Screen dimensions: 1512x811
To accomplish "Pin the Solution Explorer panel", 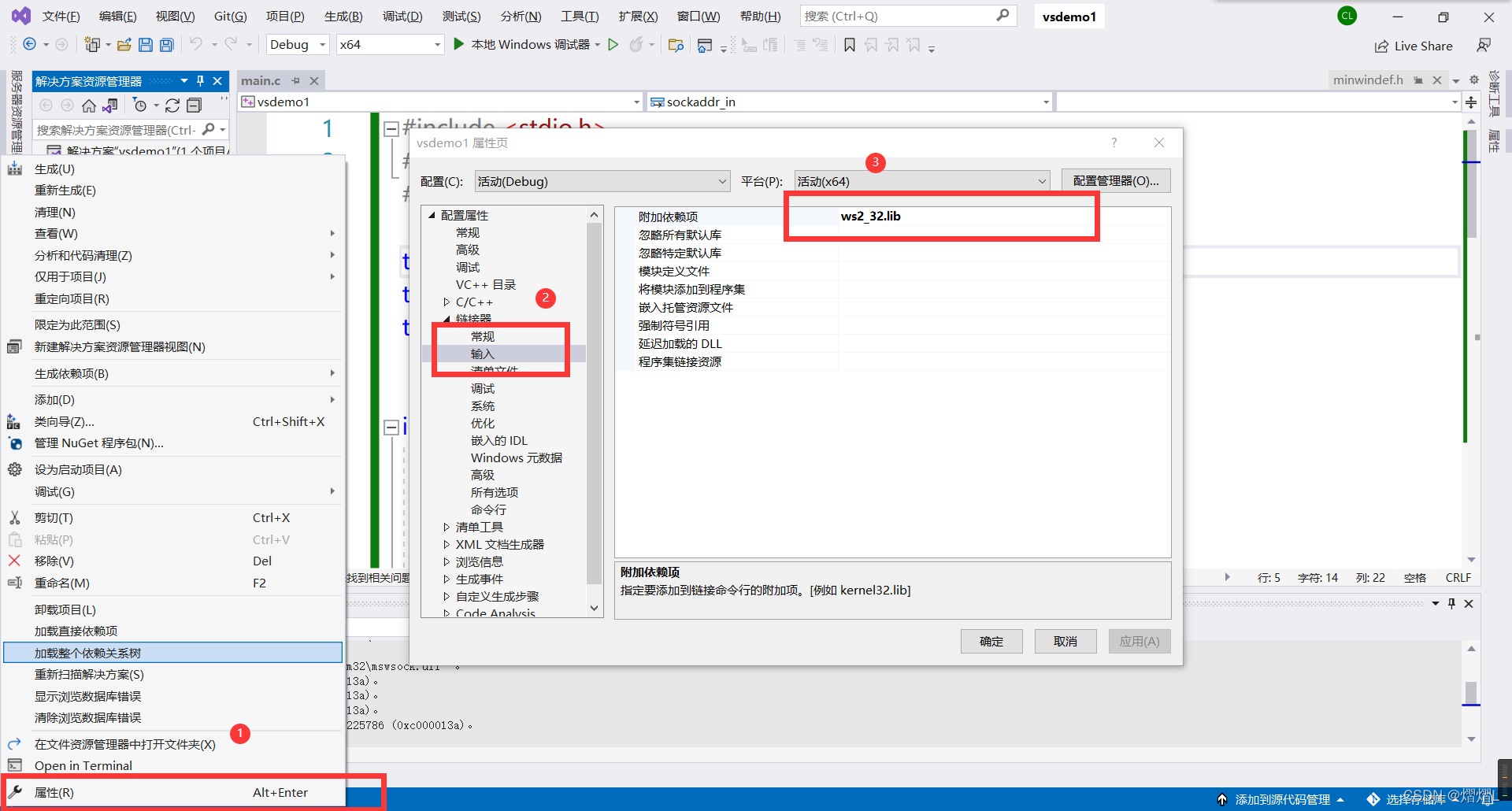I will tap(201, 80).
